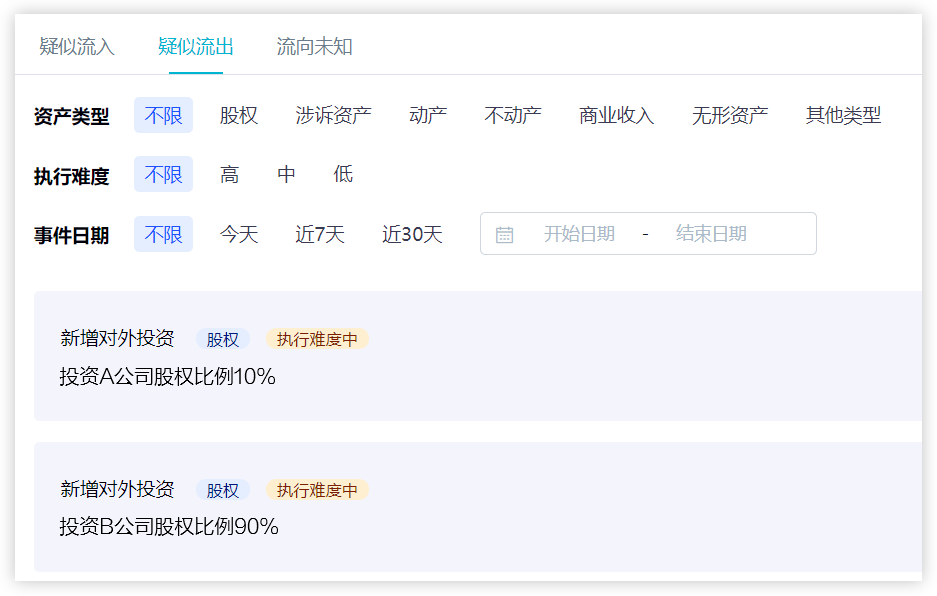The width and height of the screenshot is (937, 596).
Task: Filter event date to 近7天
Action: click(x=320, y=234)
